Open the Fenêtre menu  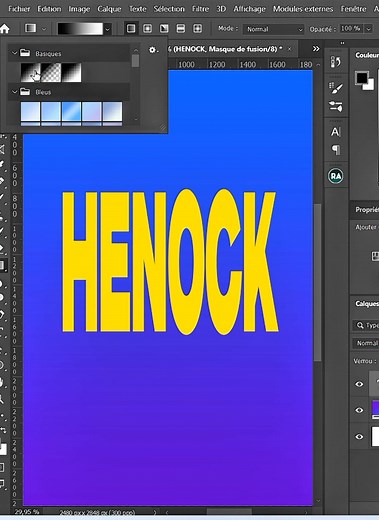(x=353, y=9)
